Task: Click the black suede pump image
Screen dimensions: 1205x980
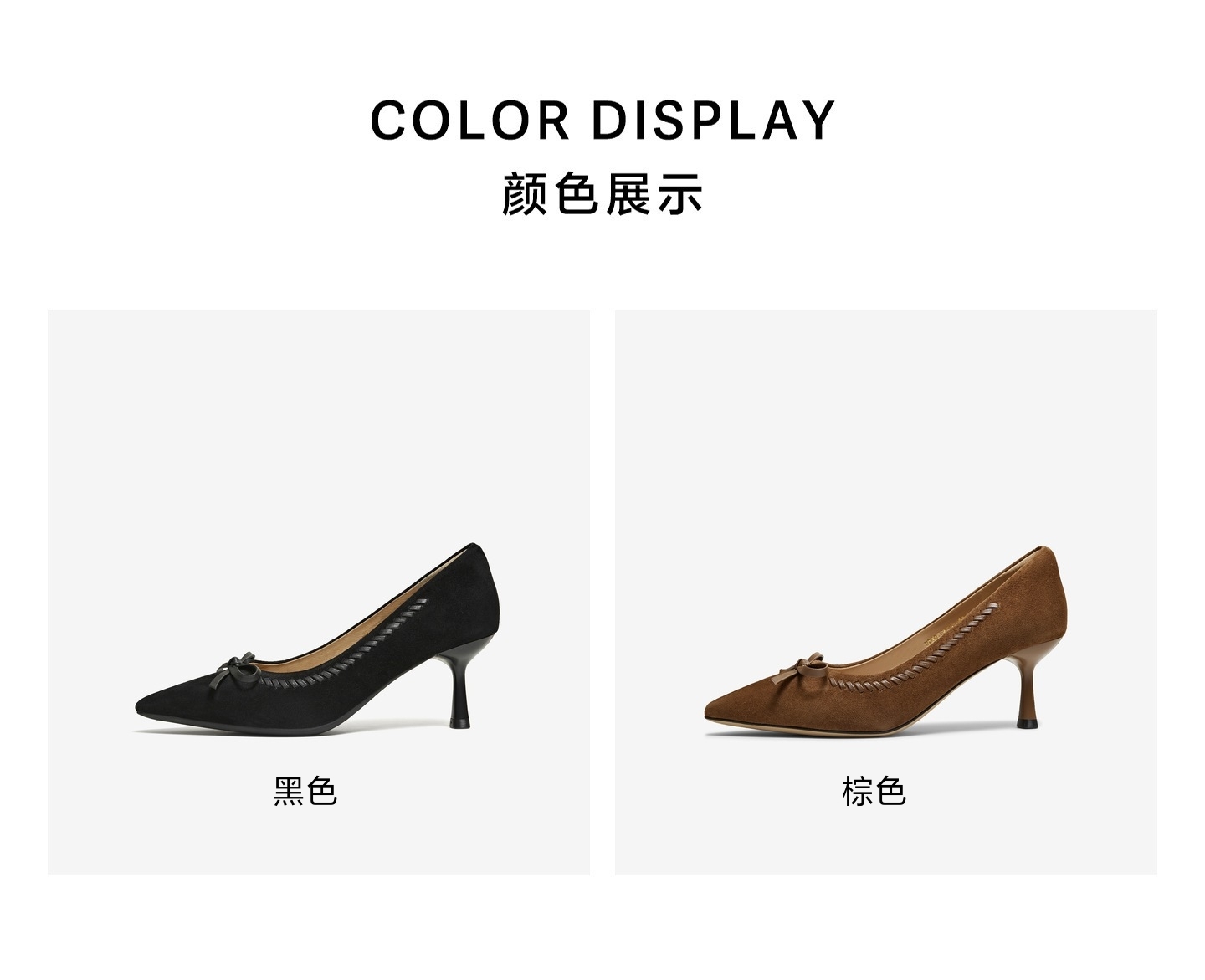Action: point(318,639)
